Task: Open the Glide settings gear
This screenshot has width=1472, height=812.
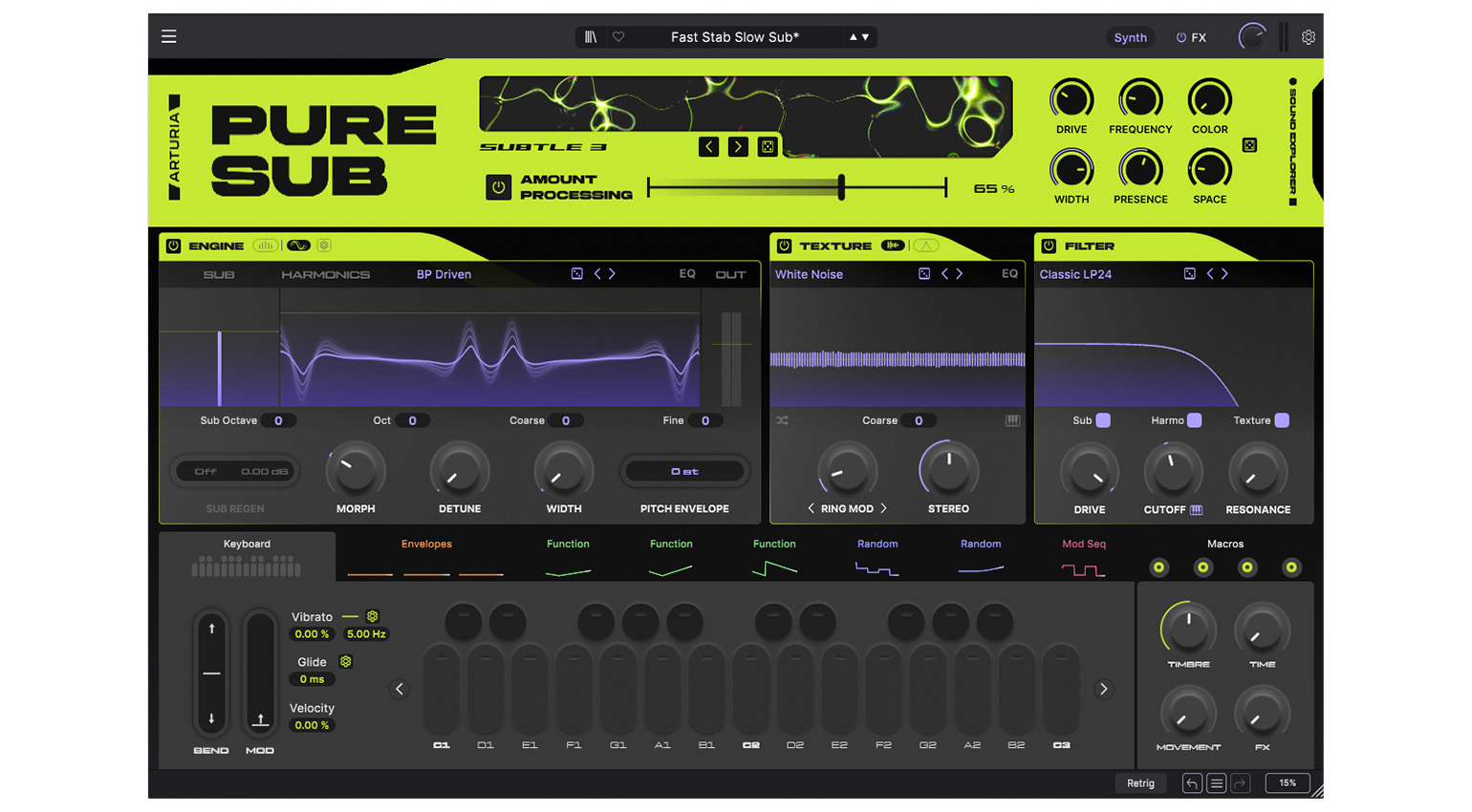Action: pos(346,661)
